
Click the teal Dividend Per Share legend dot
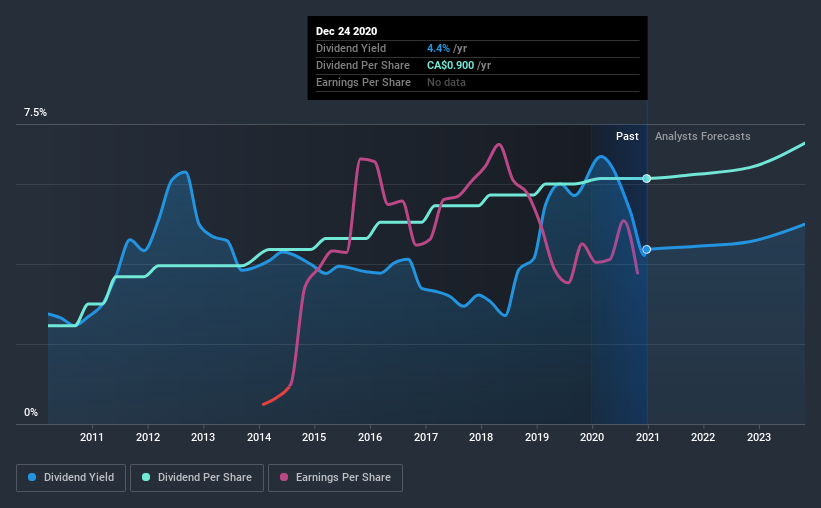(146, 477)
